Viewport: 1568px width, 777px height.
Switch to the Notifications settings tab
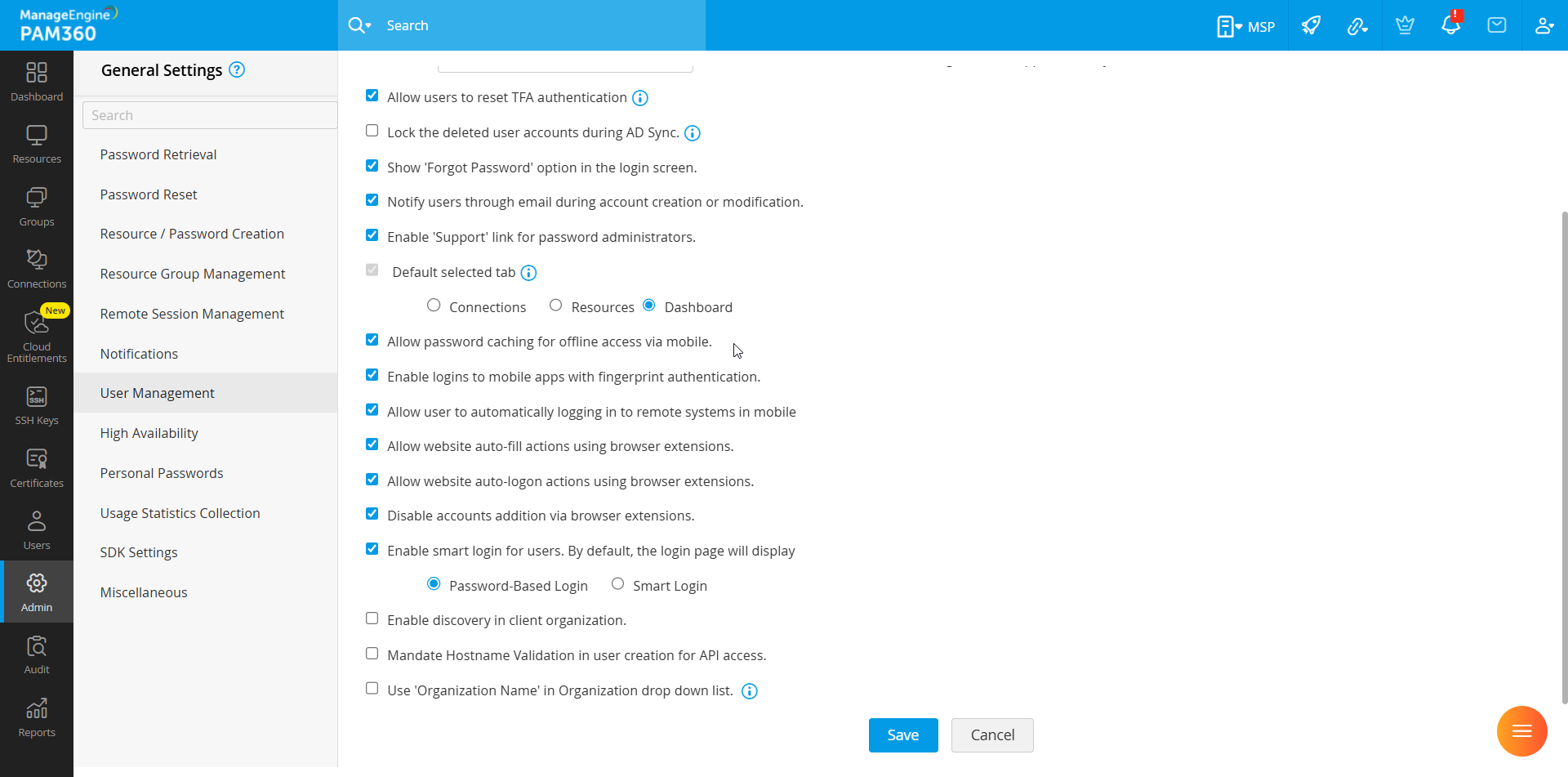click(139, 353)
